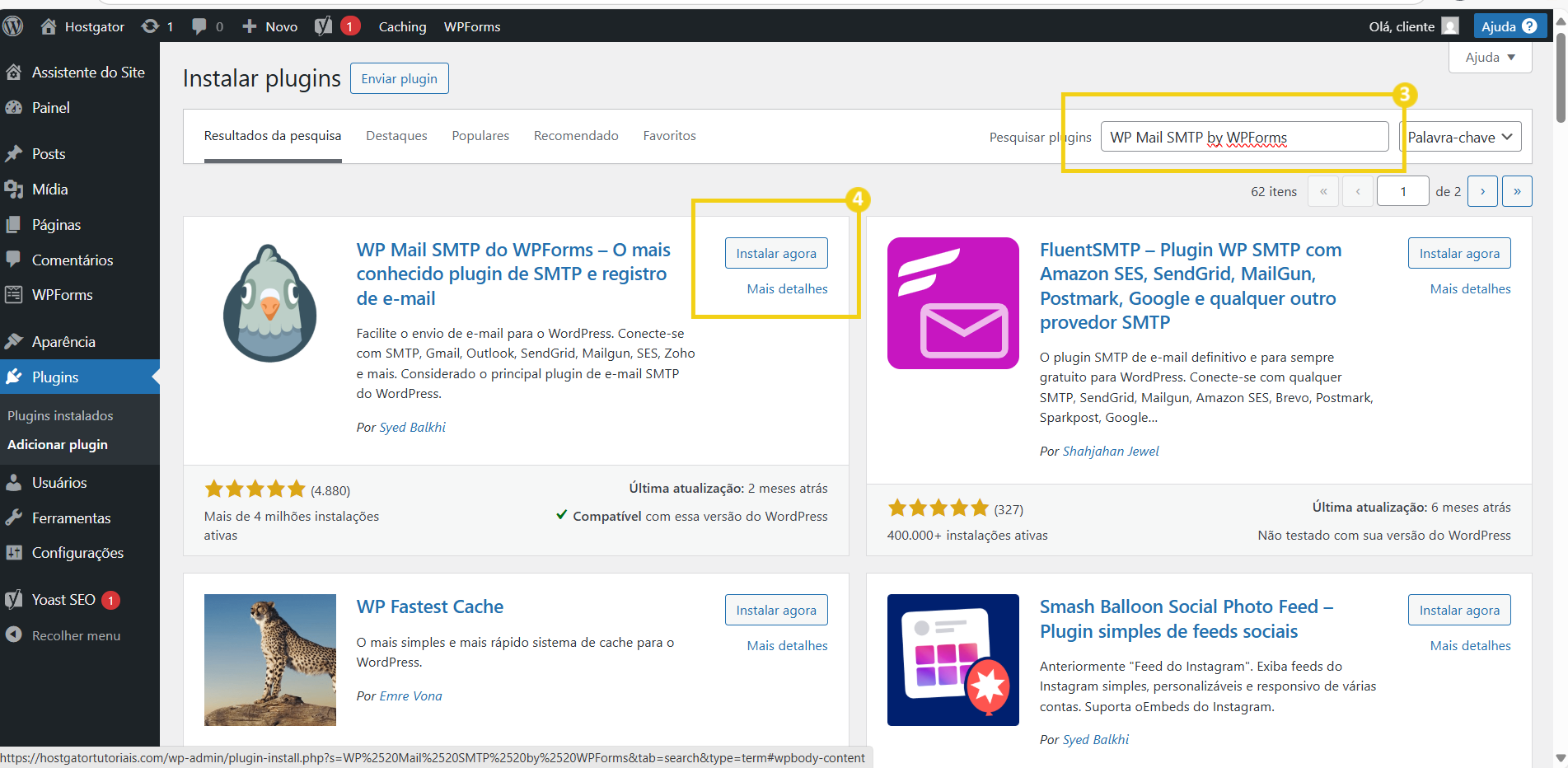Open Mais detalhes for Smash Balloon
Image resolution: width=1568 pixels, height=768 pixels.
pos(1470,646)
